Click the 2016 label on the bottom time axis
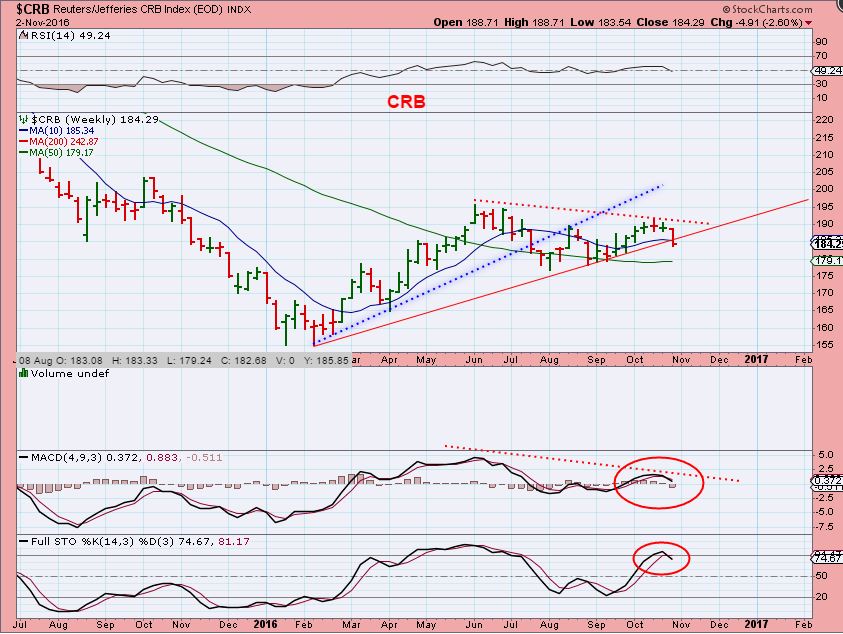Viewport: 843px width, 634px height. (265, 624)
